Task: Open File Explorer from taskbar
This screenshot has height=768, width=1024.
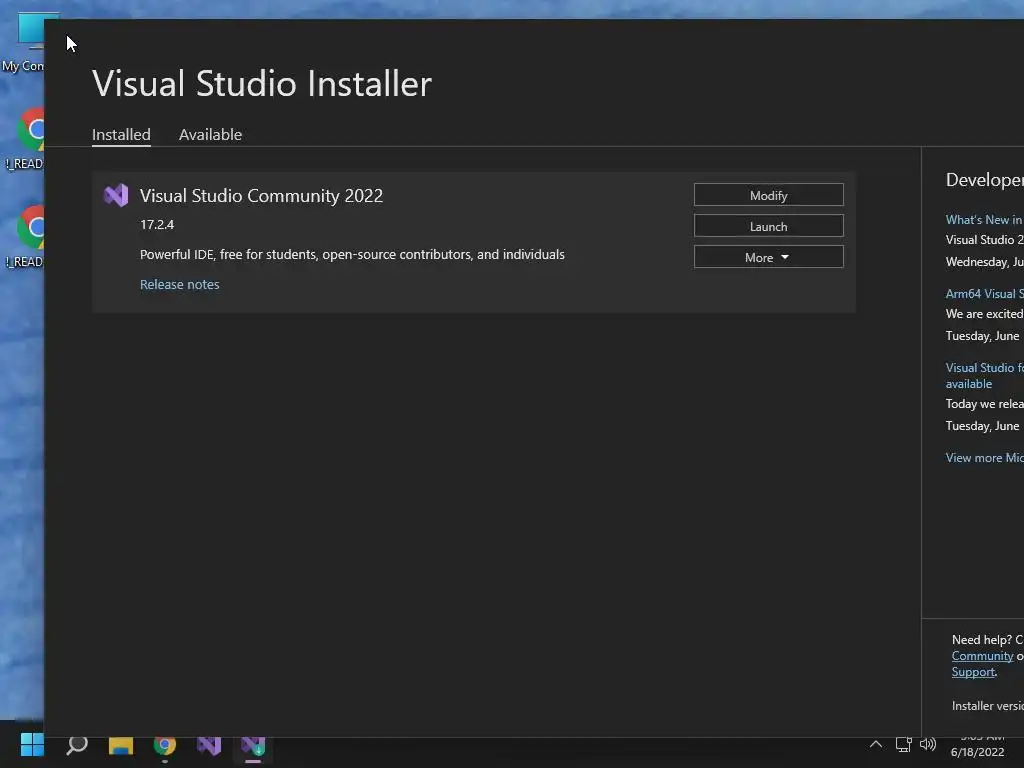Action: tap(121, 745)
